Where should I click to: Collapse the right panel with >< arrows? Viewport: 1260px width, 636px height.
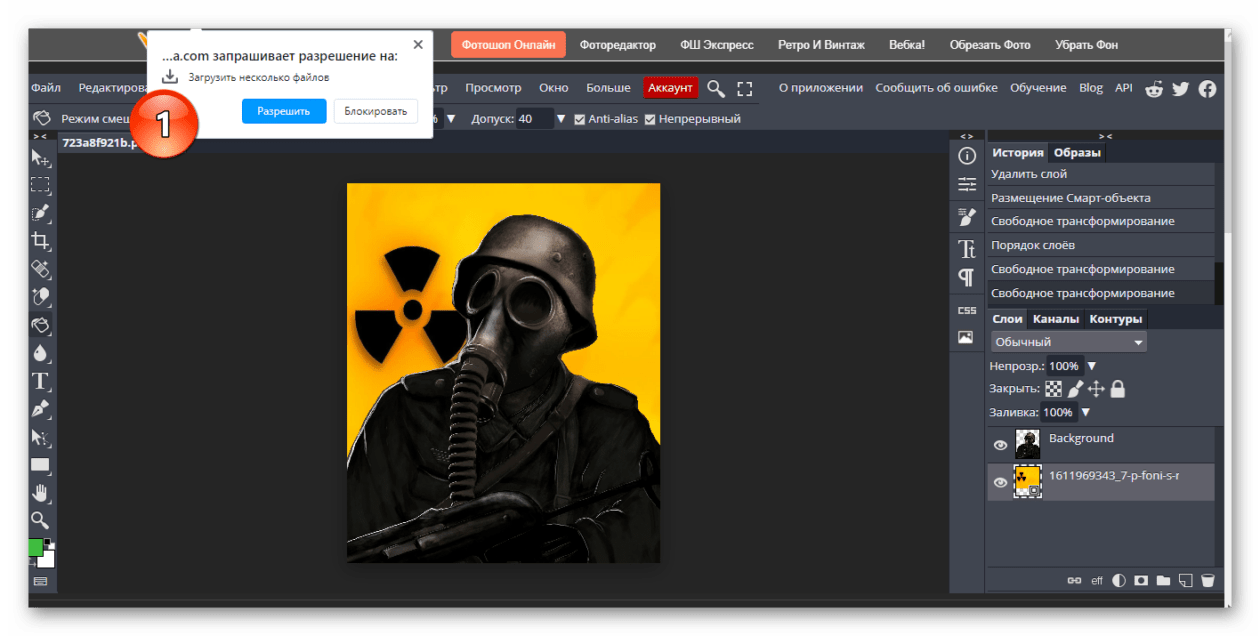point(1105,136)
